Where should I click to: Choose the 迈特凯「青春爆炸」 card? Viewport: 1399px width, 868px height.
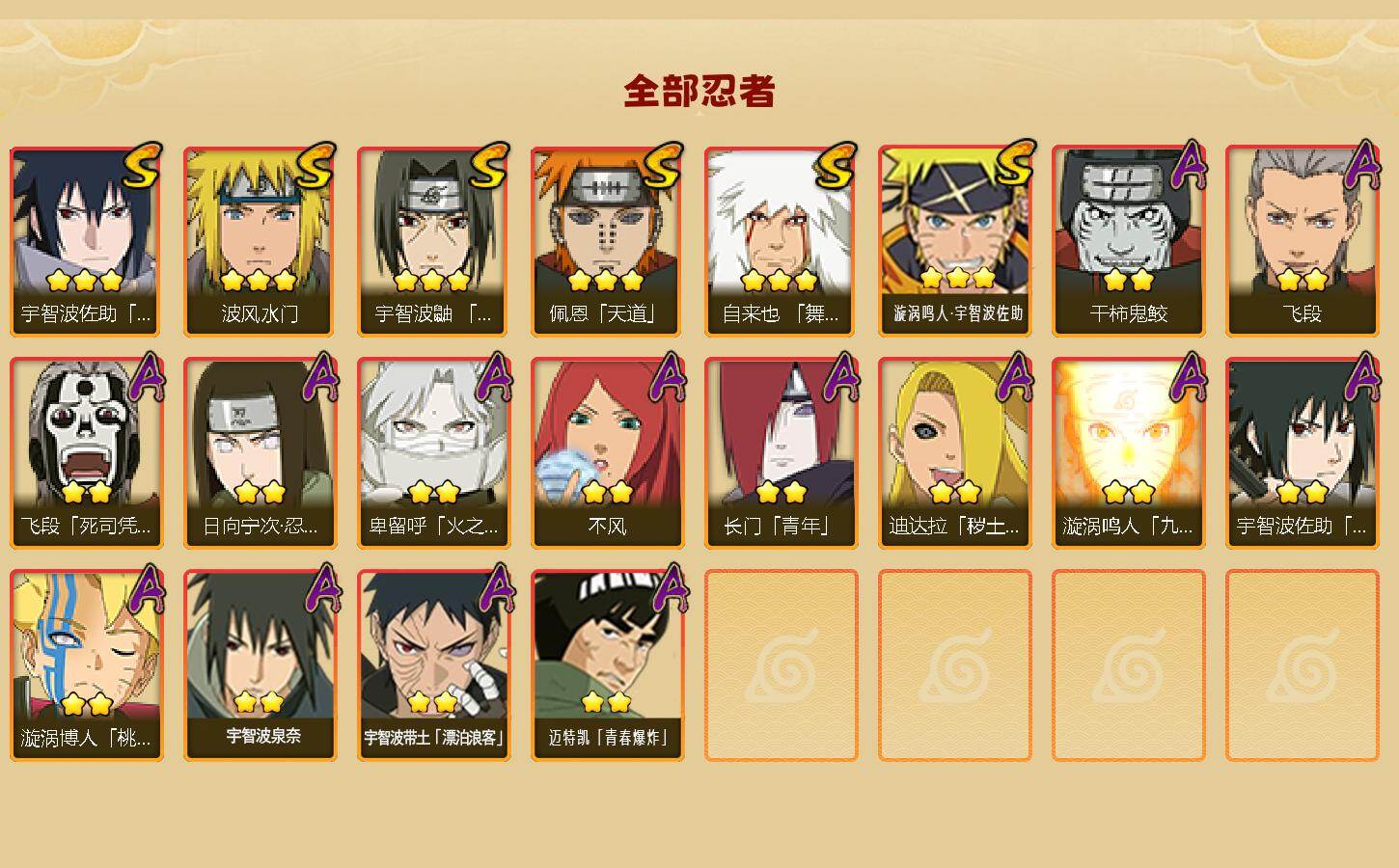pyautogui.click(x=607, y=665)
